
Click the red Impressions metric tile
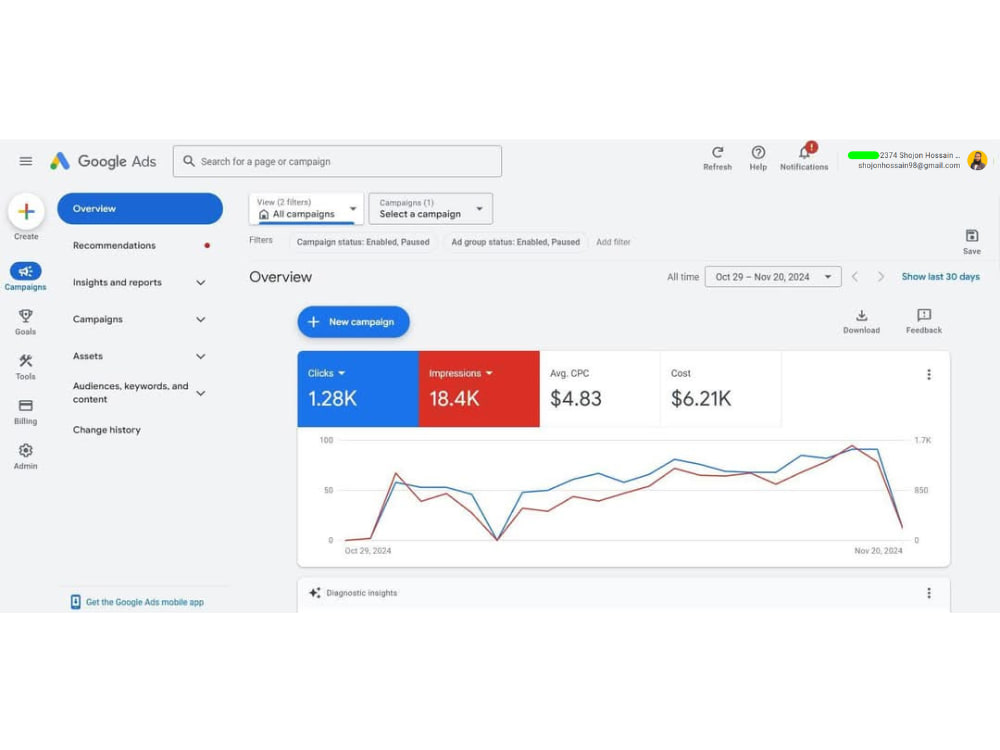[479, 388]
